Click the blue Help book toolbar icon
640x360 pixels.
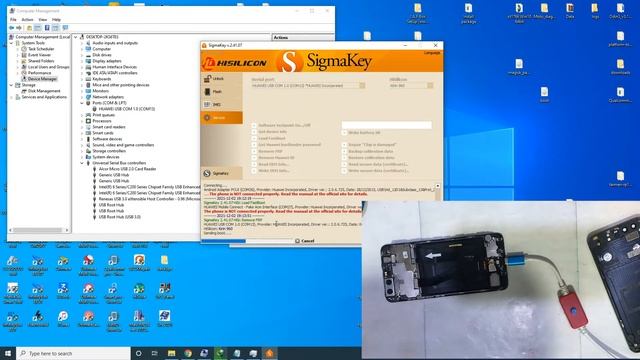(x=47, y=28)
